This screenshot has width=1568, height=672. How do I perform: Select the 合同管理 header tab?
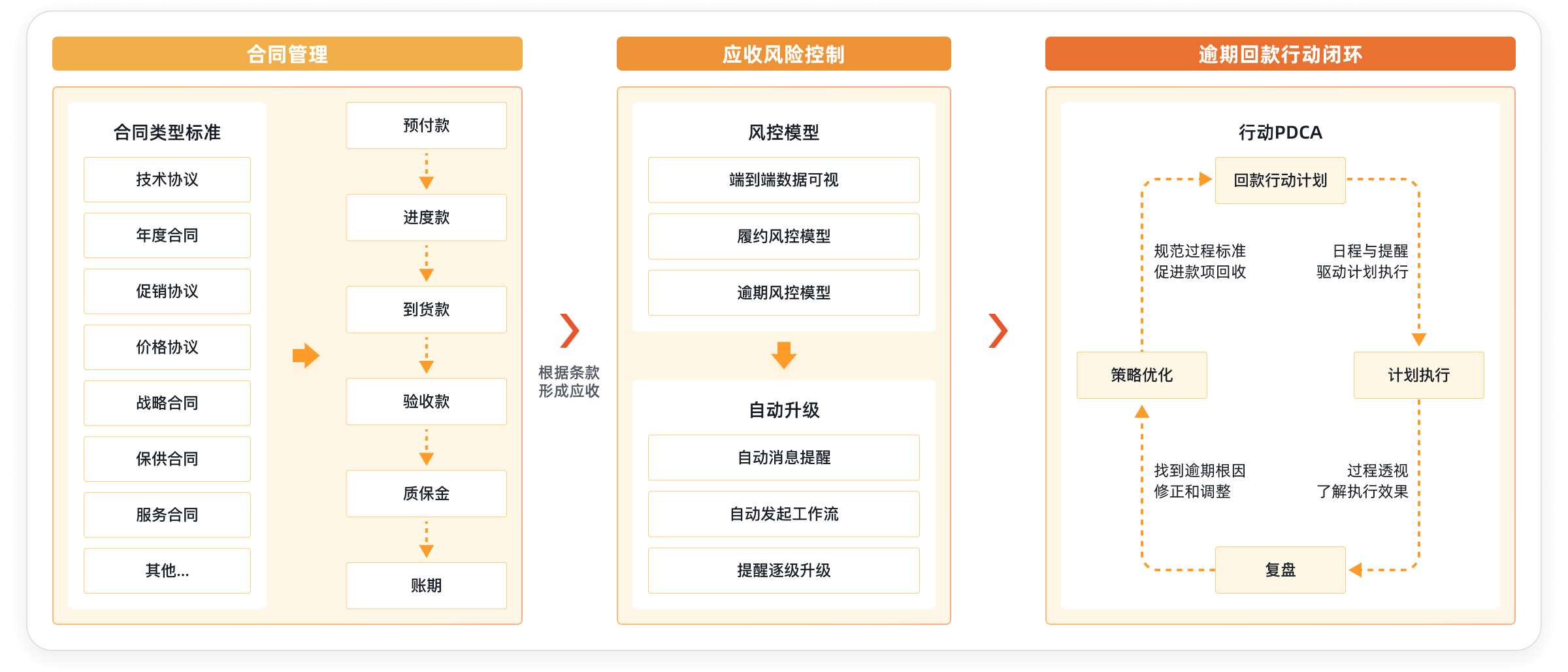287,54
